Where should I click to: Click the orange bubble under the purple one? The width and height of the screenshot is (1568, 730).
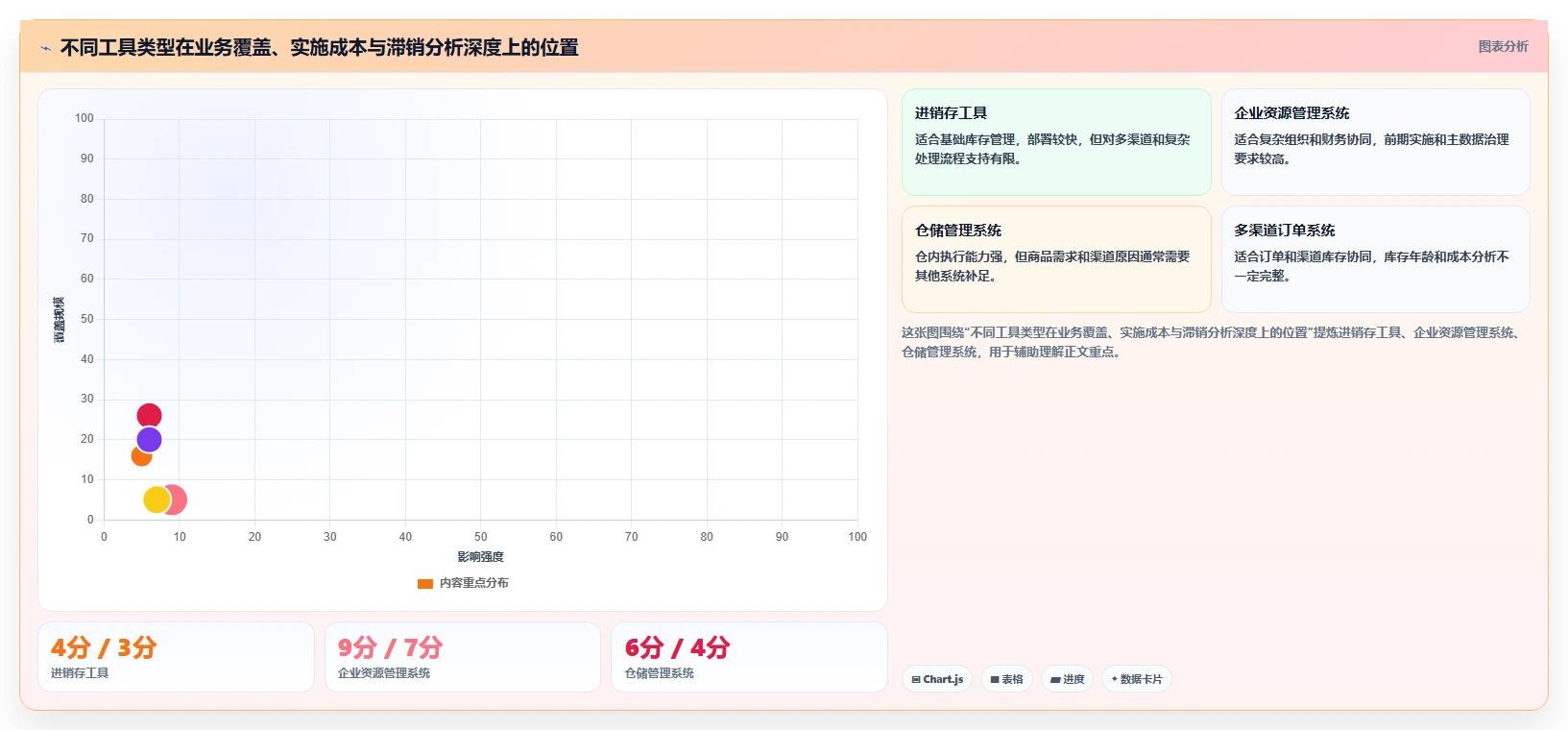point(140,457)
